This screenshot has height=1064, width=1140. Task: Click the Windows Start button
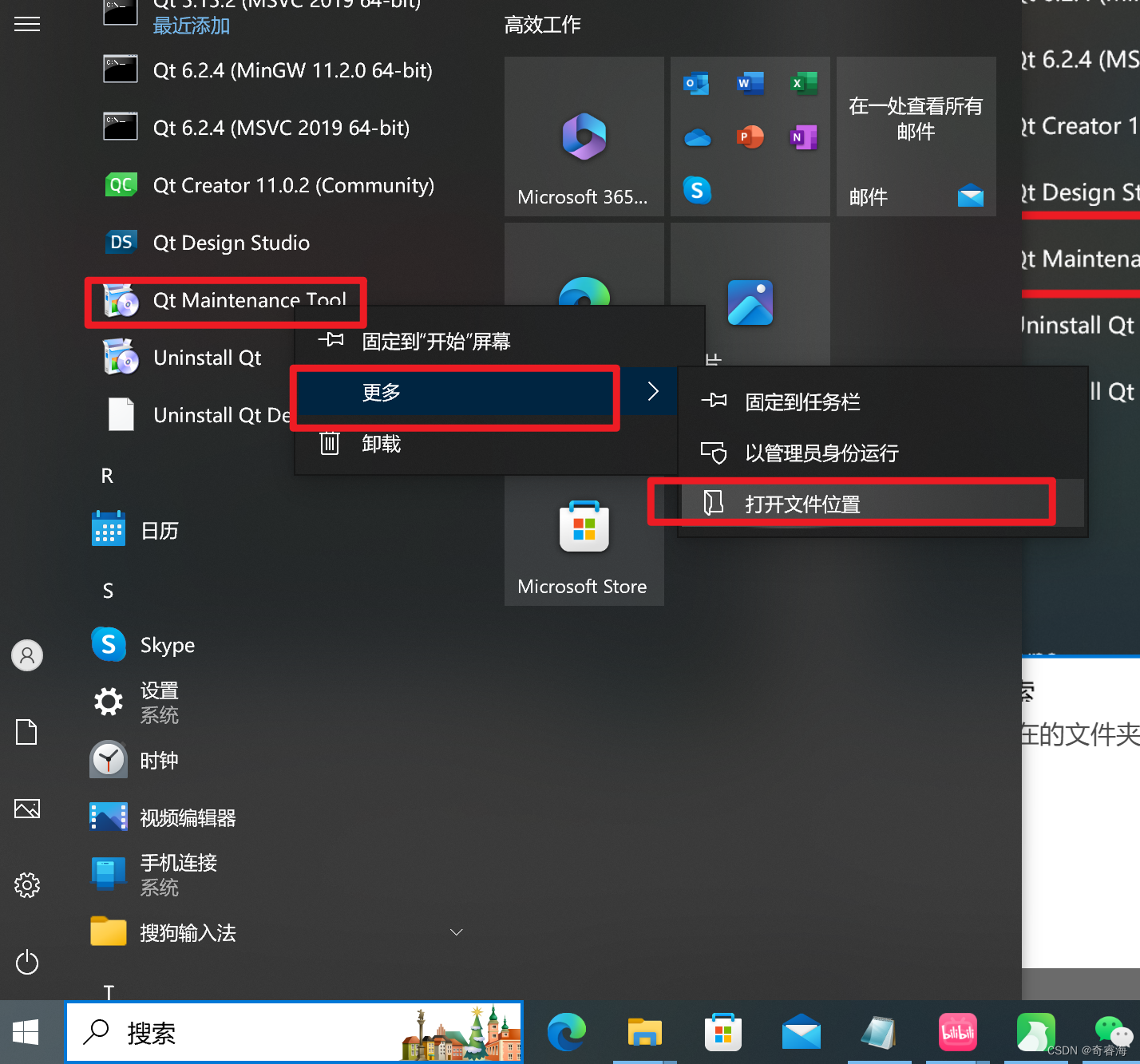(26, 1033)
